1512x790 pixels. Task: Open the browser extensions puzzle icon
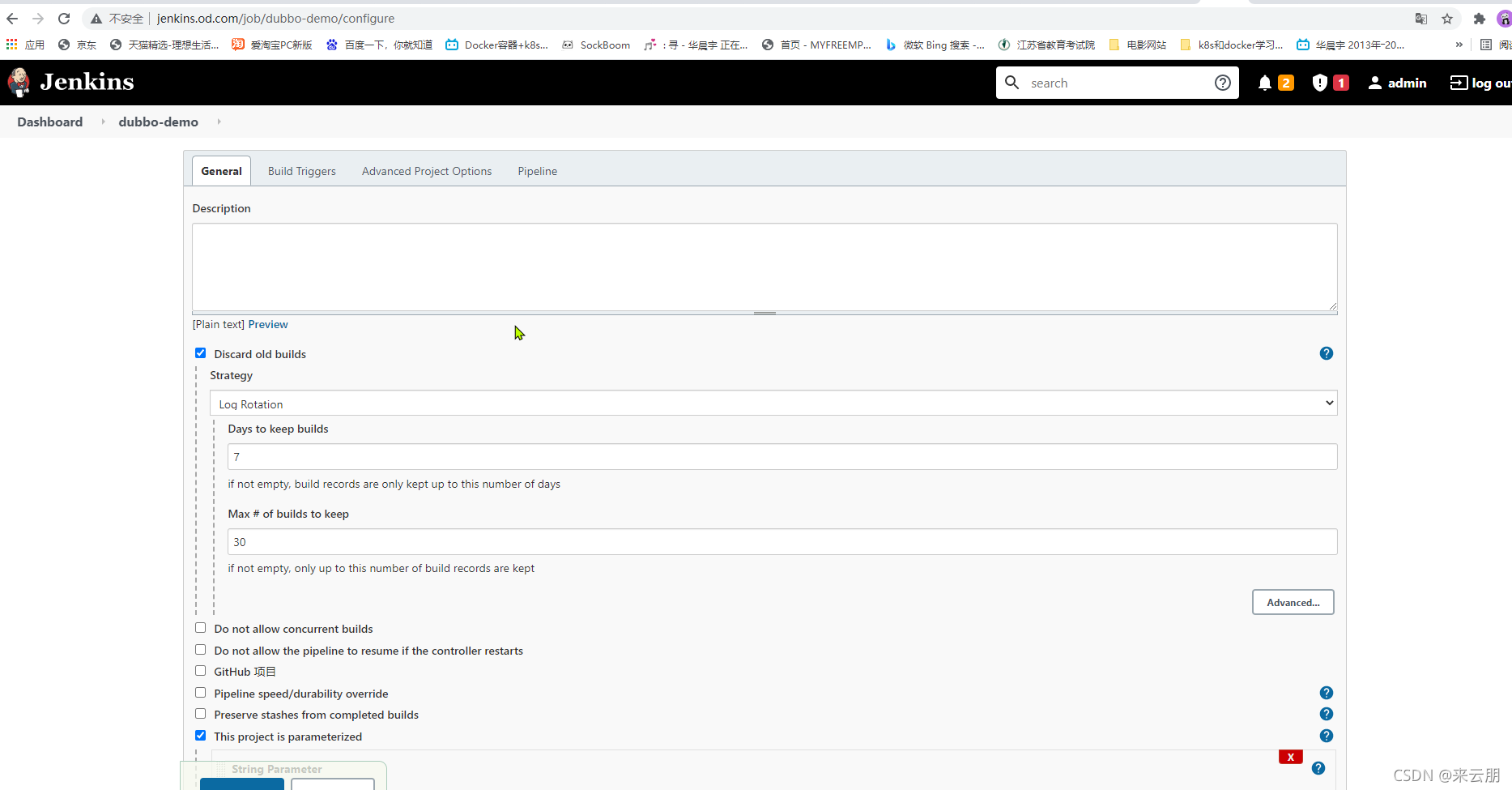coord(1480,19)
